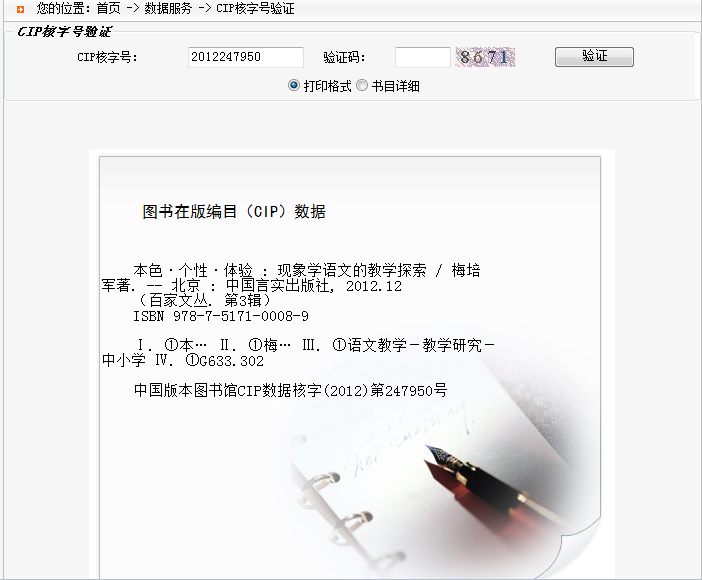Image resolution: width=702 pixels, height=580 pixels.
Task: Click the ISBN 978-7-5171-0008-9 line
Action: 221,316
